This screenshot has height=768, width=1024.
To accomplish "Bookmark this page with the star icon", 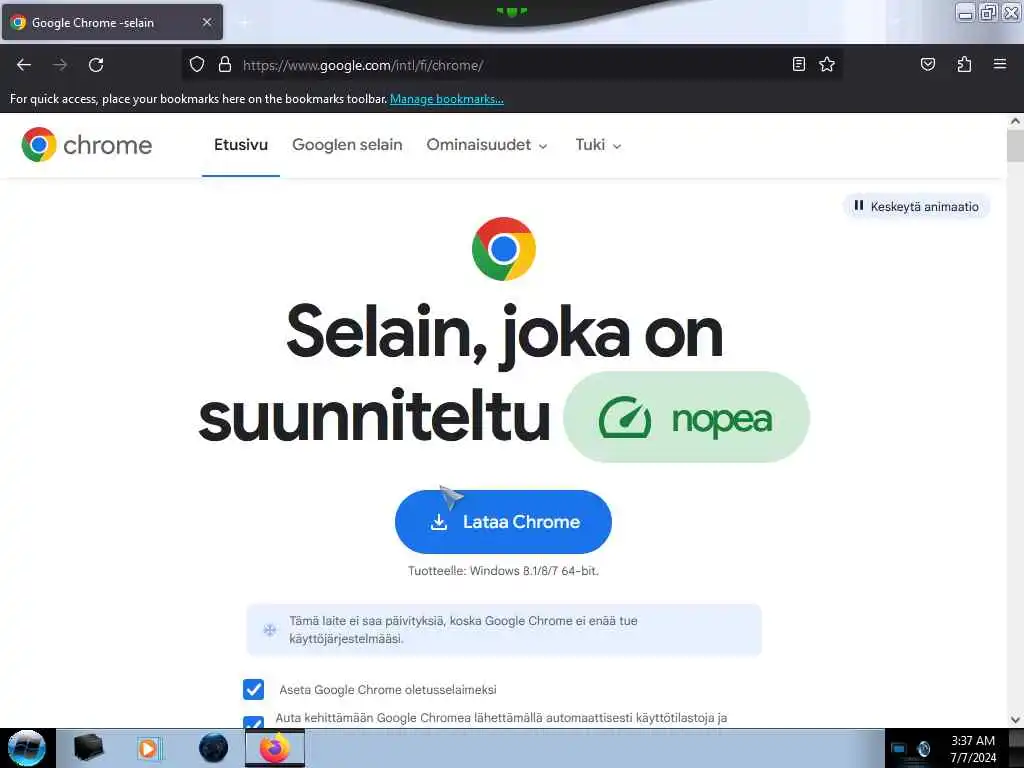I will tap(827, 64).
